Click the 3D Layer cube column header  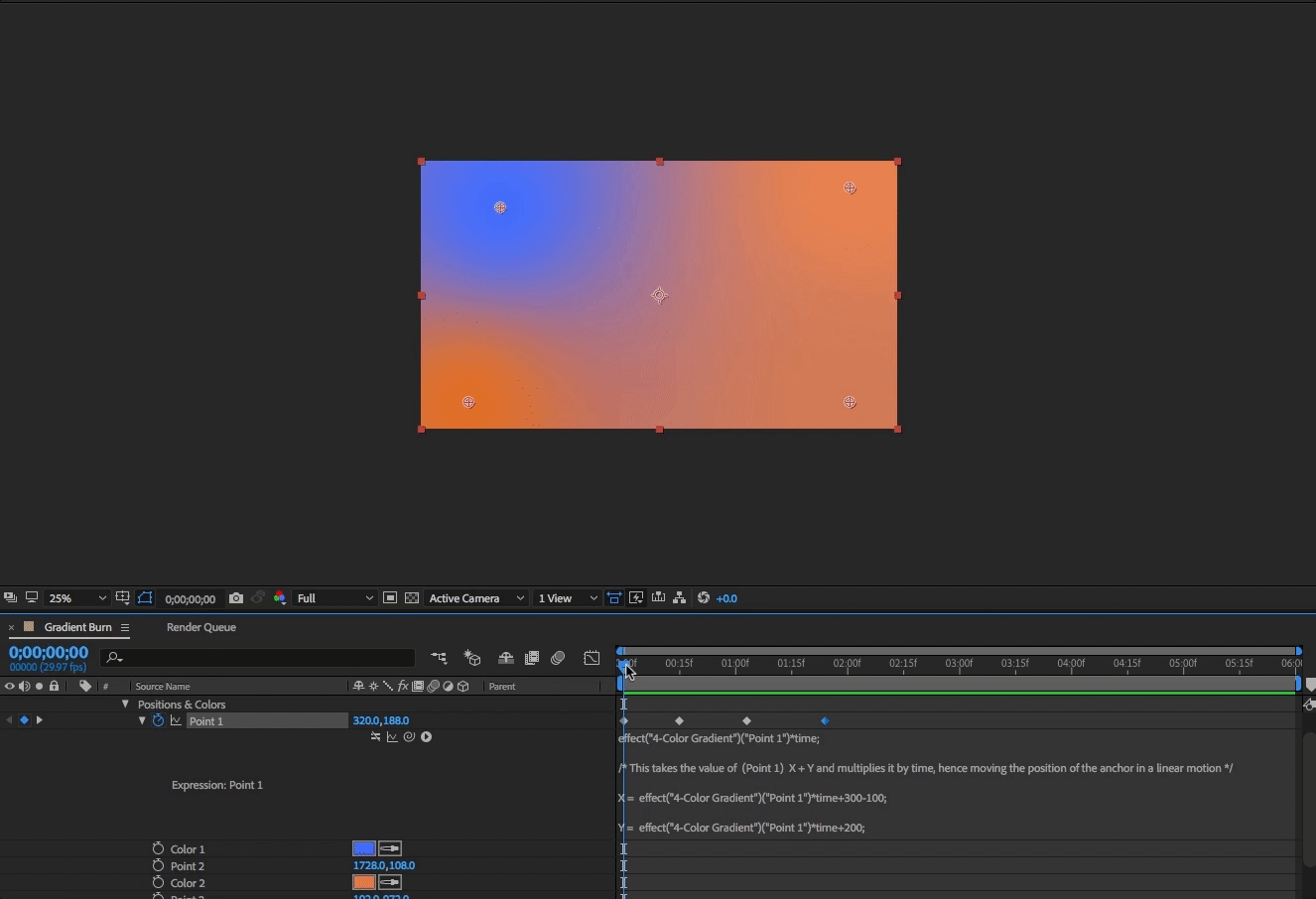pos(463,686)
